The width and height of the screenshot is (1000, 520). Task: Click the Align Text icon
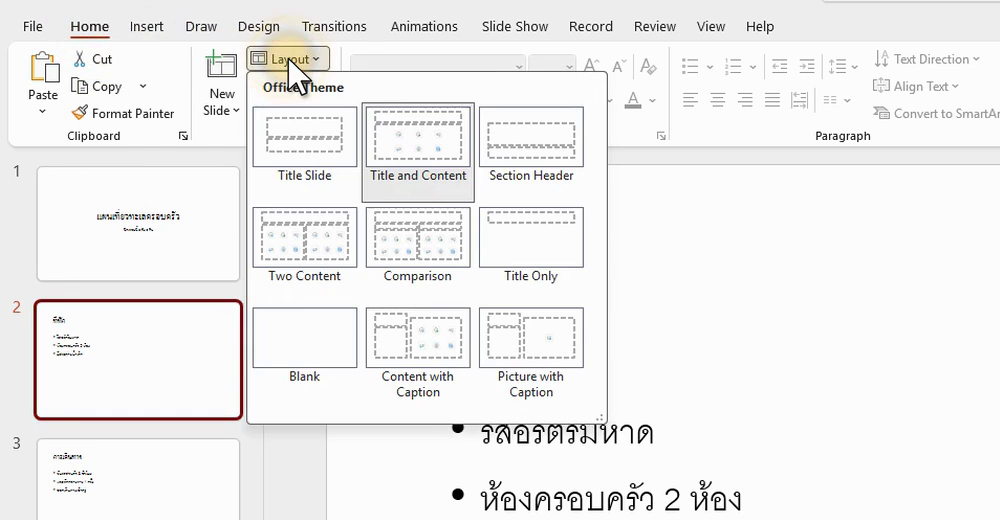(881, 85)
